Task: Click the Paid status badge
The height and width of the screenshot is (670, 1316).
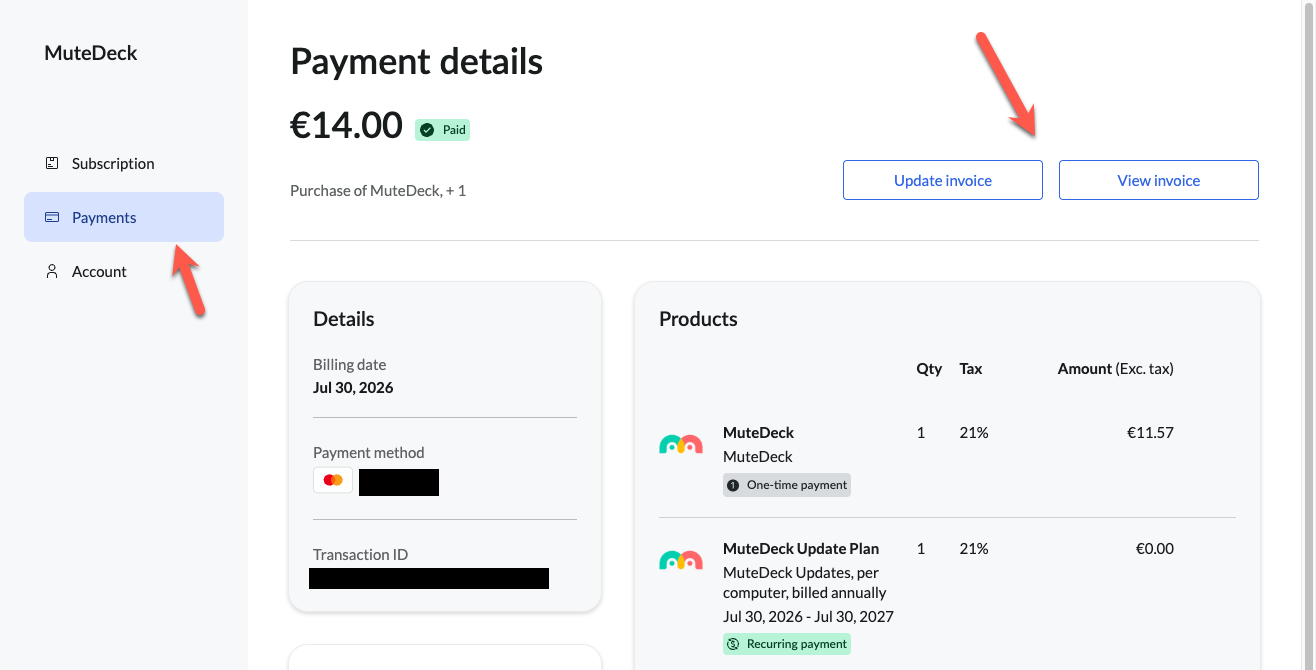Action: click(x=442, y=130)
